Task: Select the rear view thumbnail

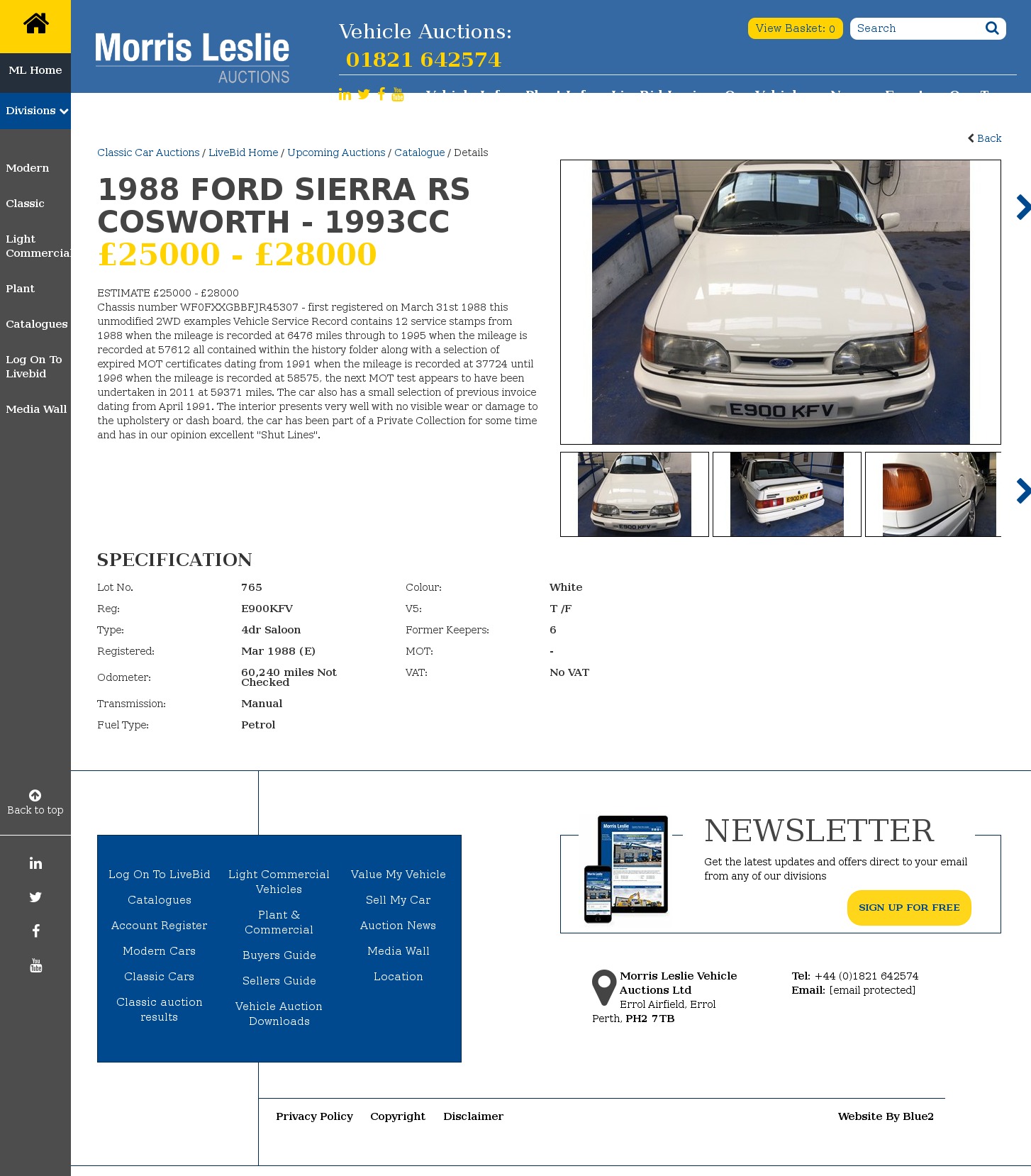Action: [x=787, y=494]
